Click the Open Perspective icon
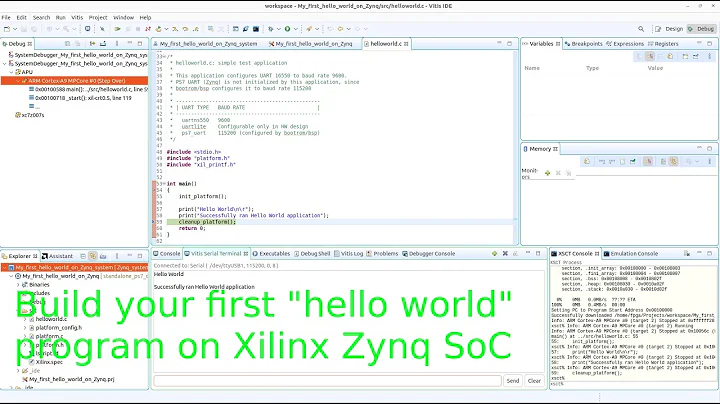This screenshot has width=720, height=404. pos(658,29)
